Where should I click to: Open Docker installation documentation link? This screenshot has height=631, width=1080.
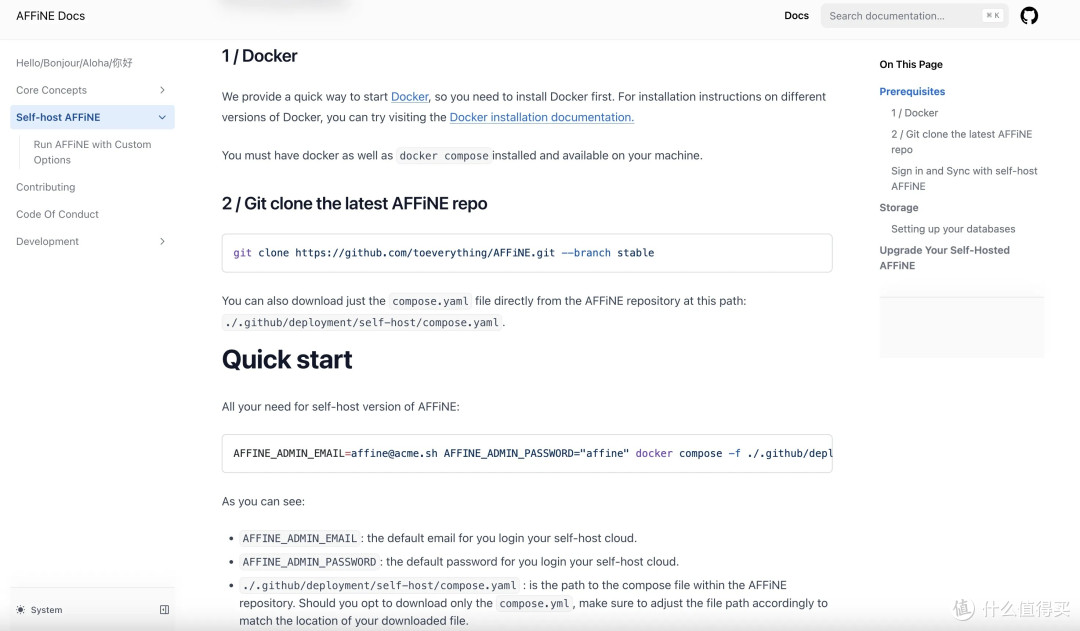541,117
